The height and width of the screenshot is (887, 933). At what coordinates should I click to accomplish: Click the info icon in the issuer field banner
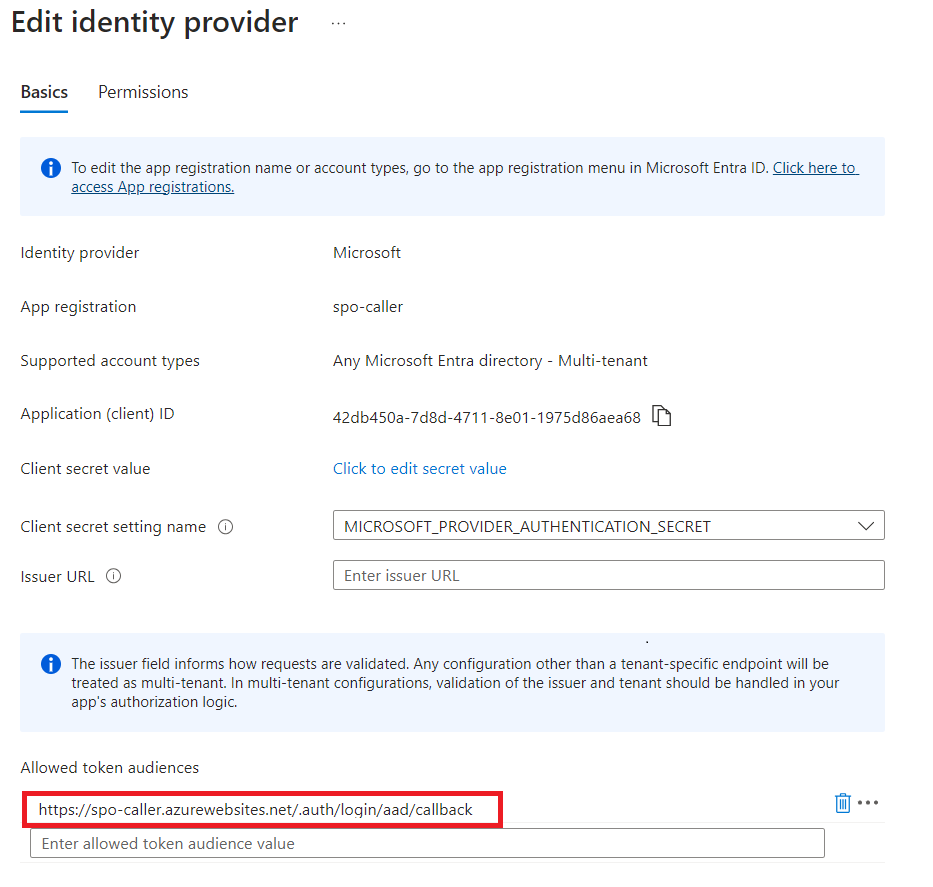(51, 664)
